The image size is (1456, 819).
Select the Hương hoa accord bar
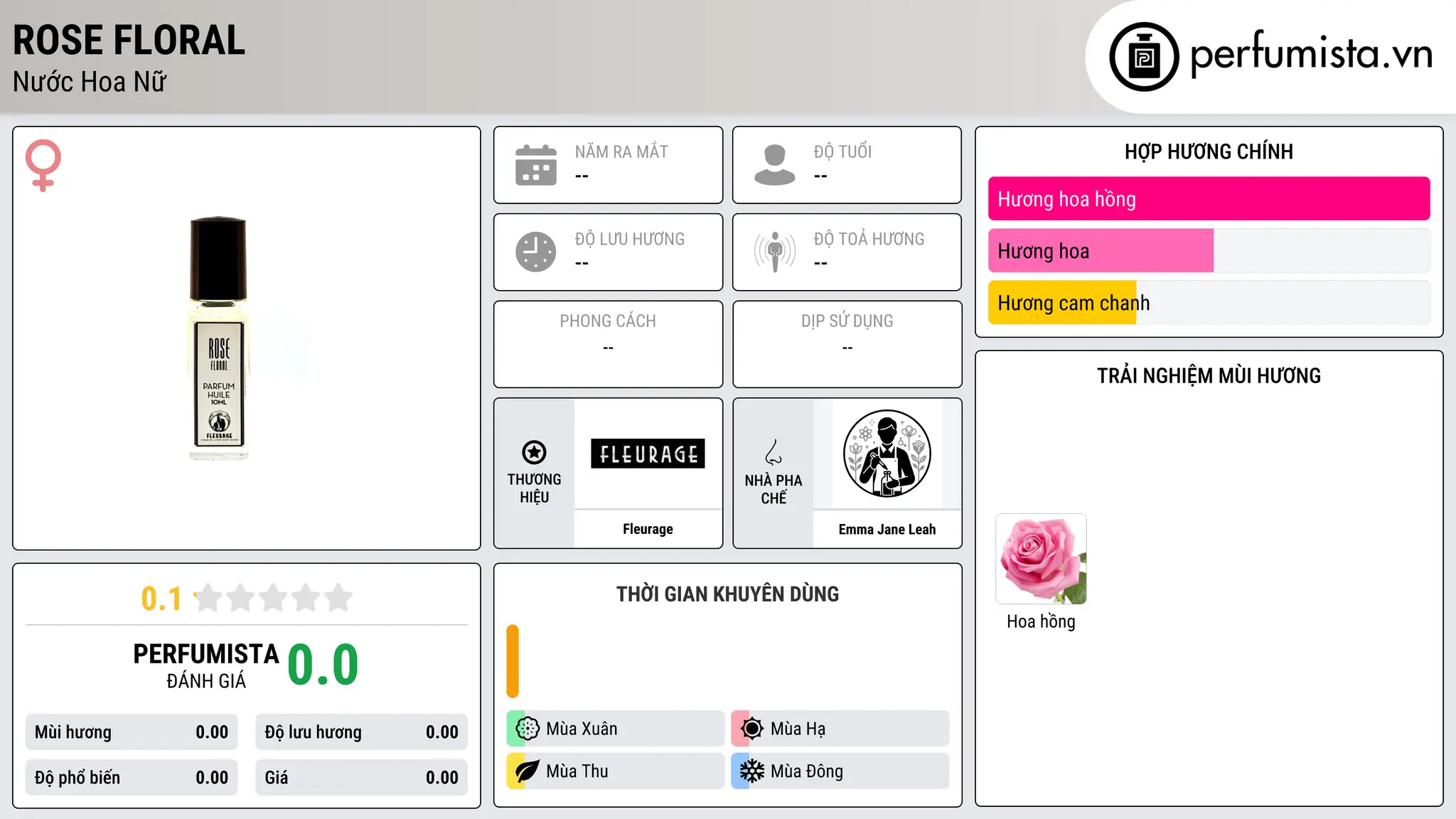click(1209, 251)
